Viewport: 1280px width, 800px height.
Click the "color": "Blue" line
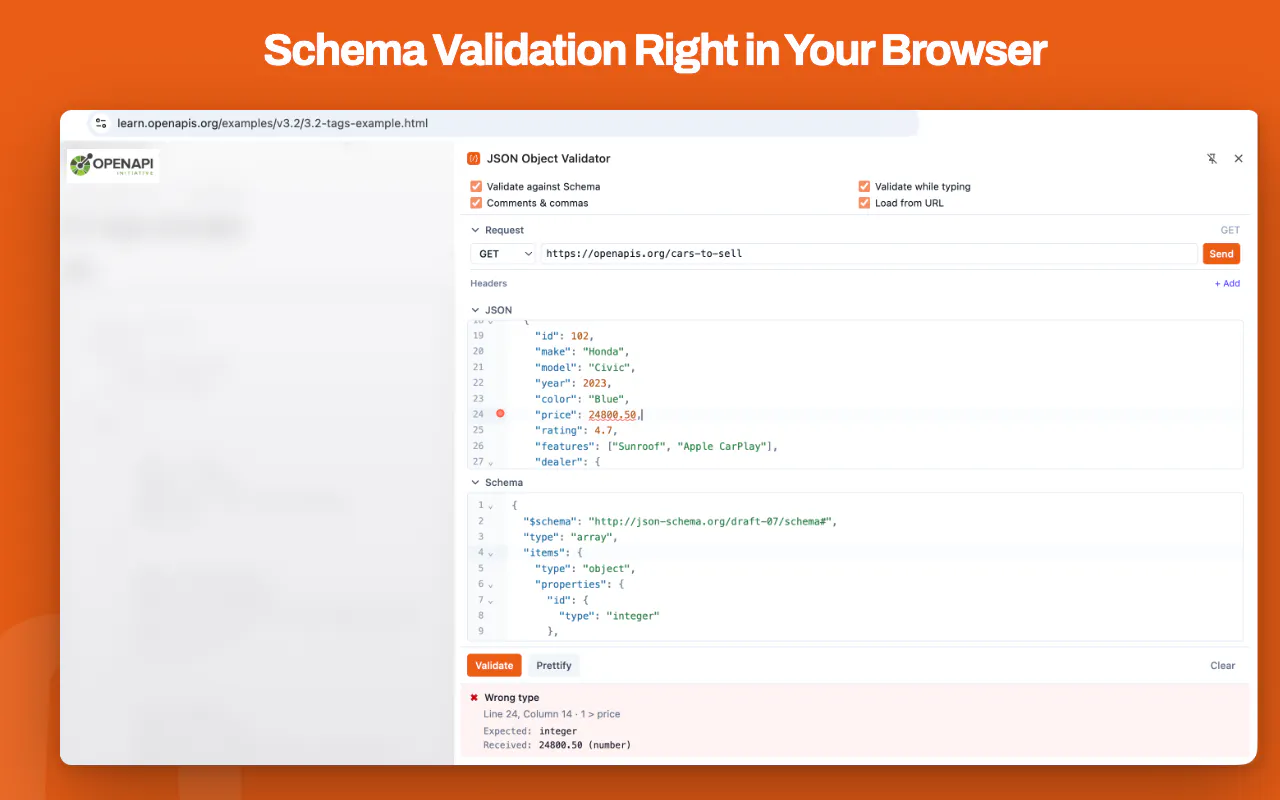(x=582, y=399)
